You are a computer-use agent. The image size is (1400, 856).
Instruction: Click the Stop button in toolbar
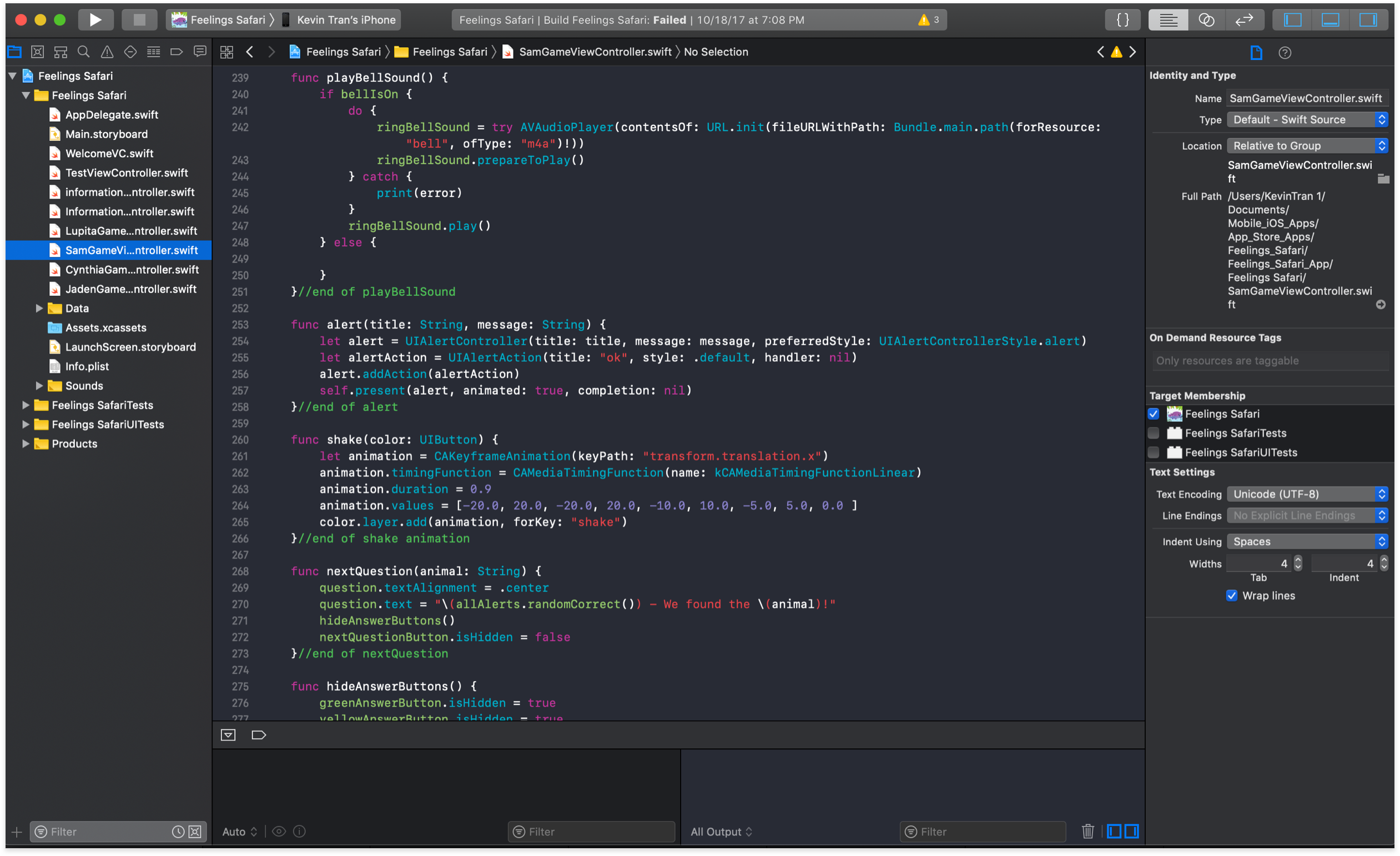pos(139,20)
